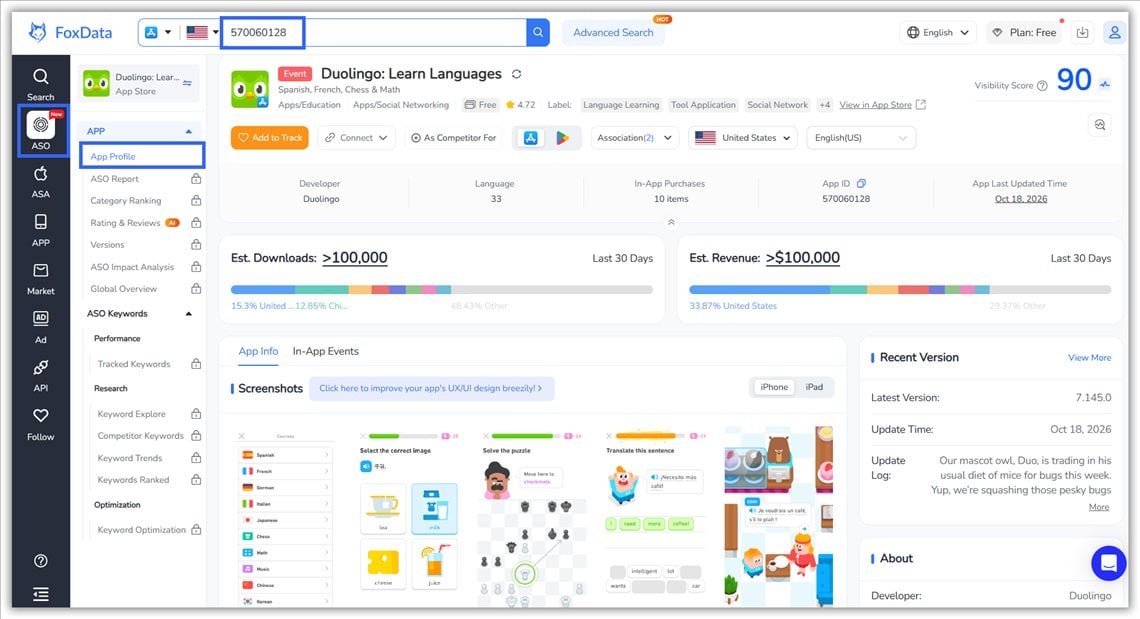The height and width of the screenshot is (619, 1140).
Task: Click the Est. Revenue distribution bar
Action: coord(900,289)
